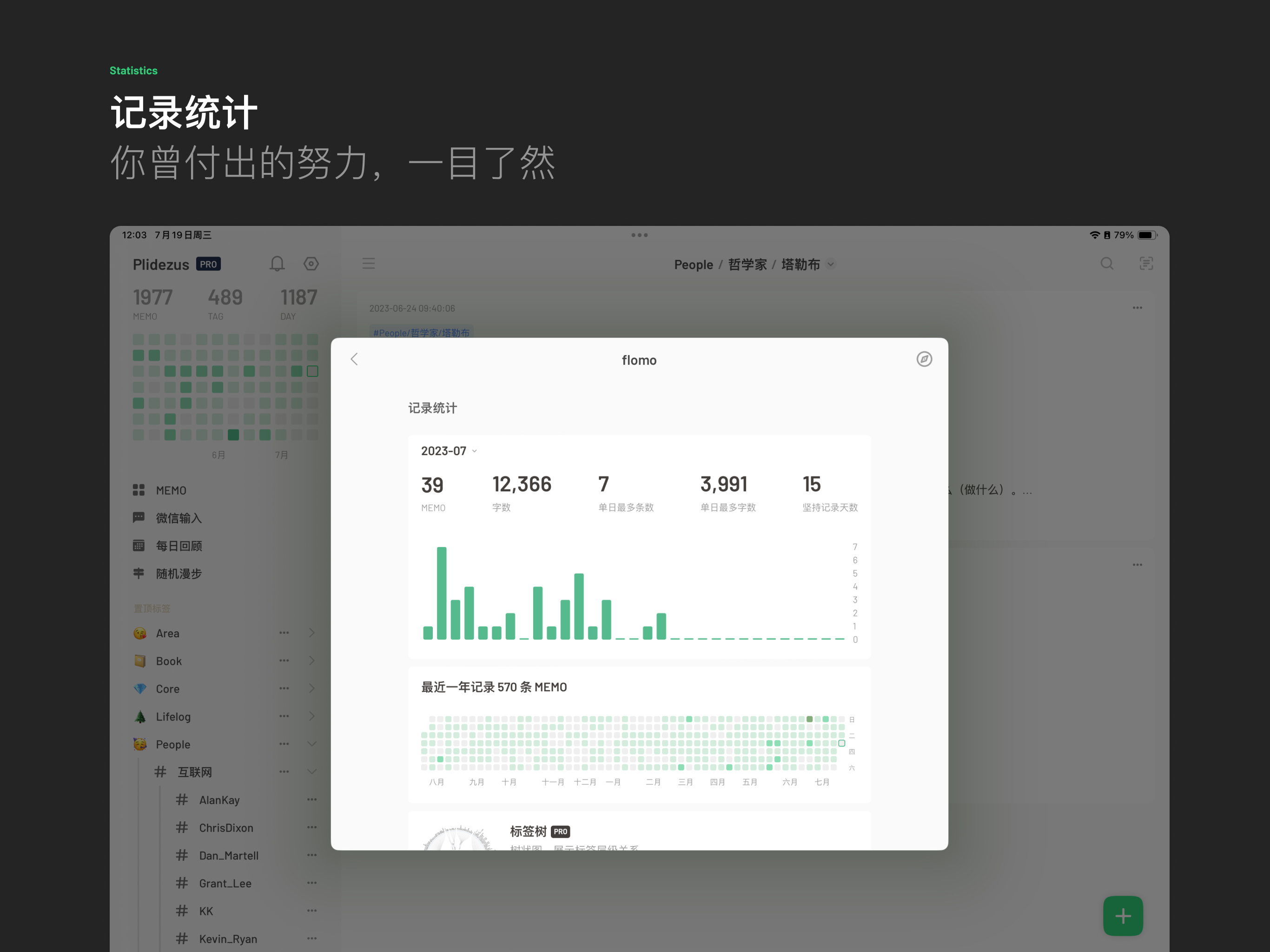Select the 随机漫步 sidebar icon
Viewport: 1270px width, 952px height.
tap(139, 573)
